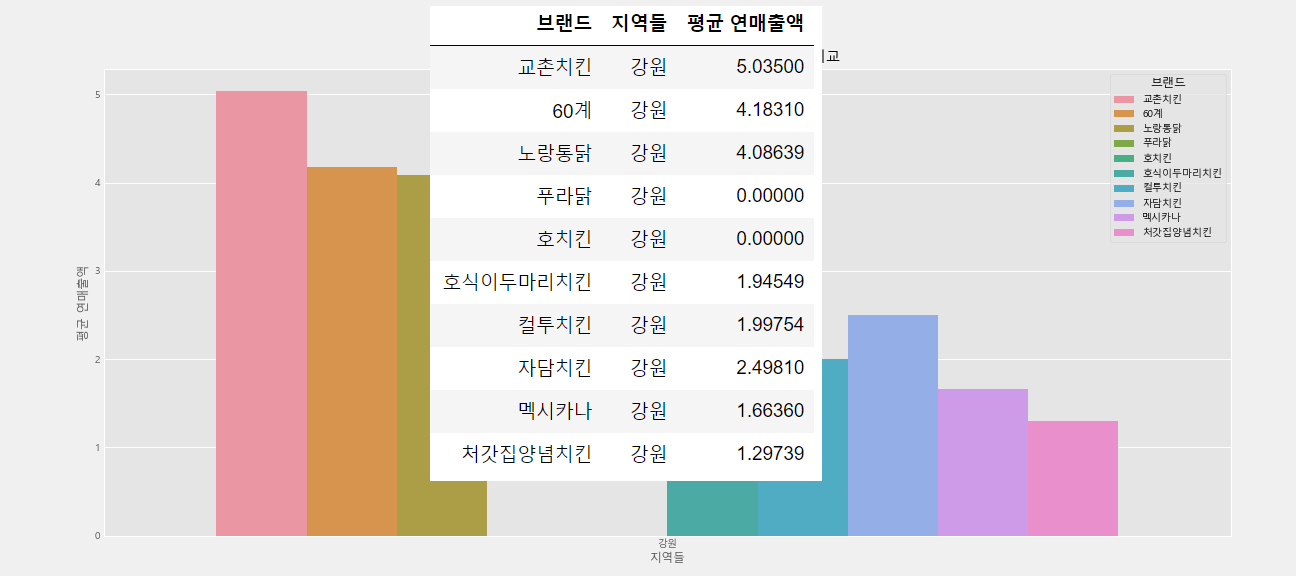This screenshot has width=1296, height=576.
Task: Select the value 1.99754 in the table
Action: 770,325
